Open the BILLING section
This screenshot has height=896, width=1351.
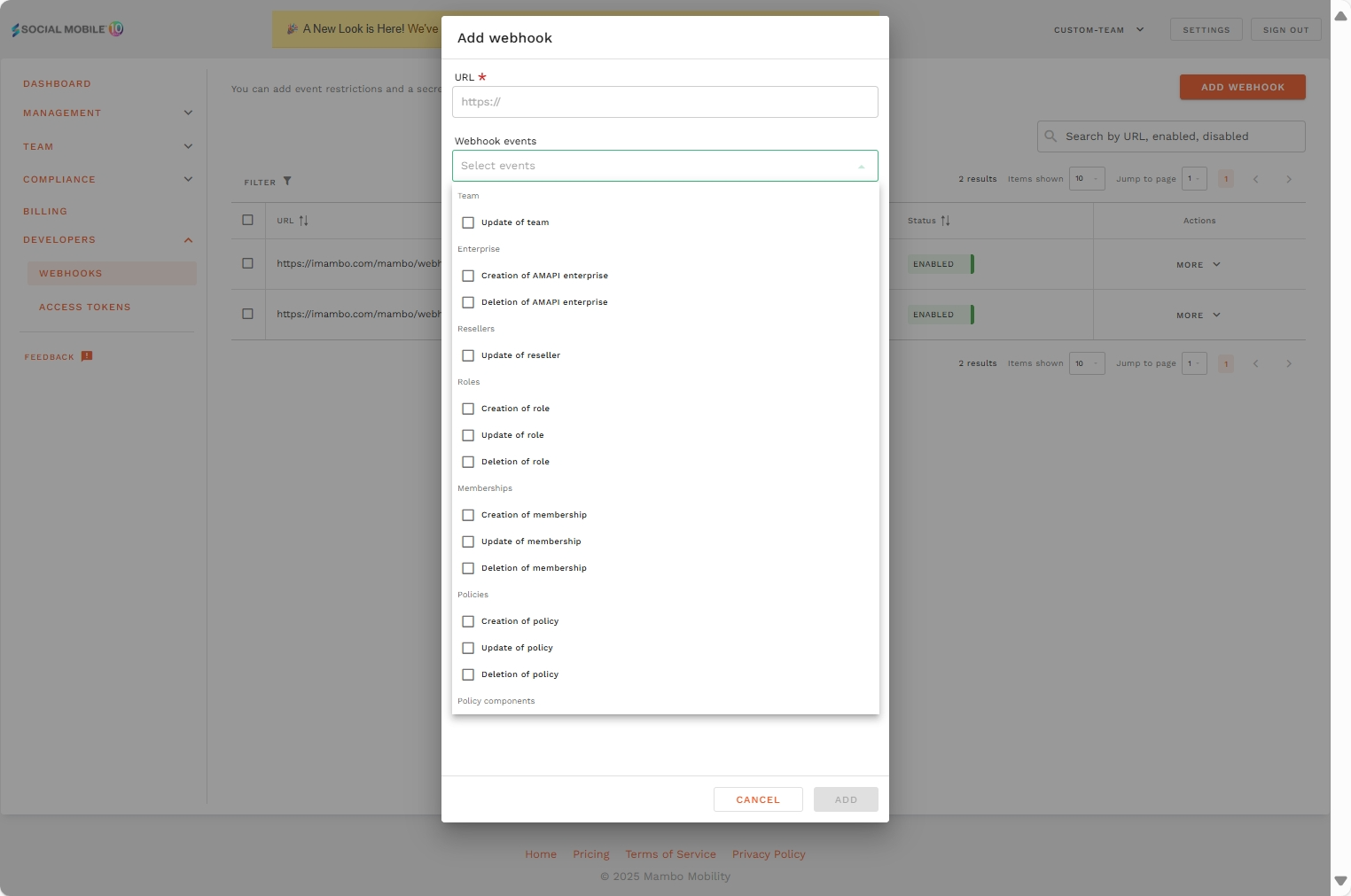(x=46, y=211)
